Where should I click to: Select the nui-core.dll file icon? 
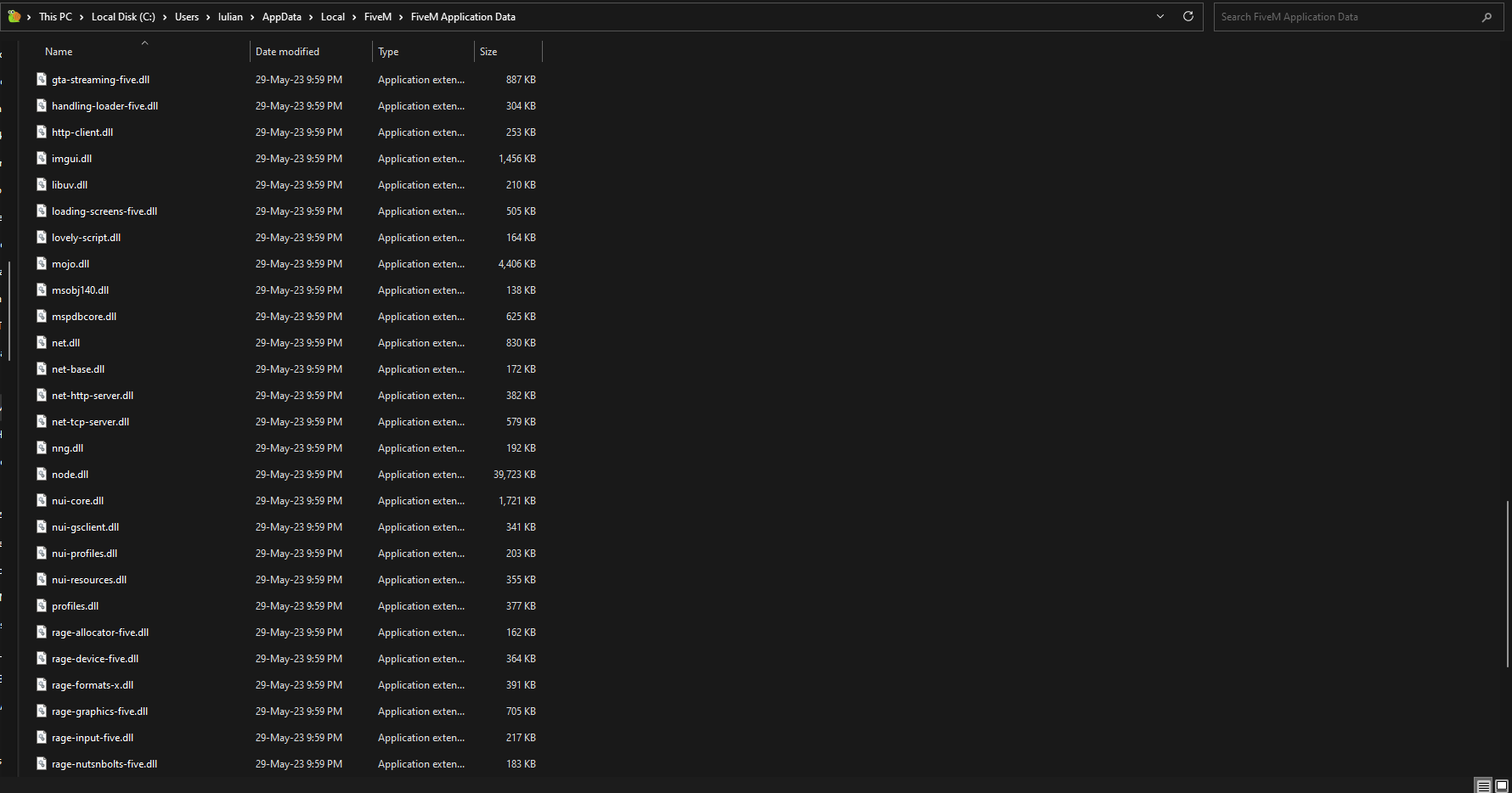click(x=42, y=500)
